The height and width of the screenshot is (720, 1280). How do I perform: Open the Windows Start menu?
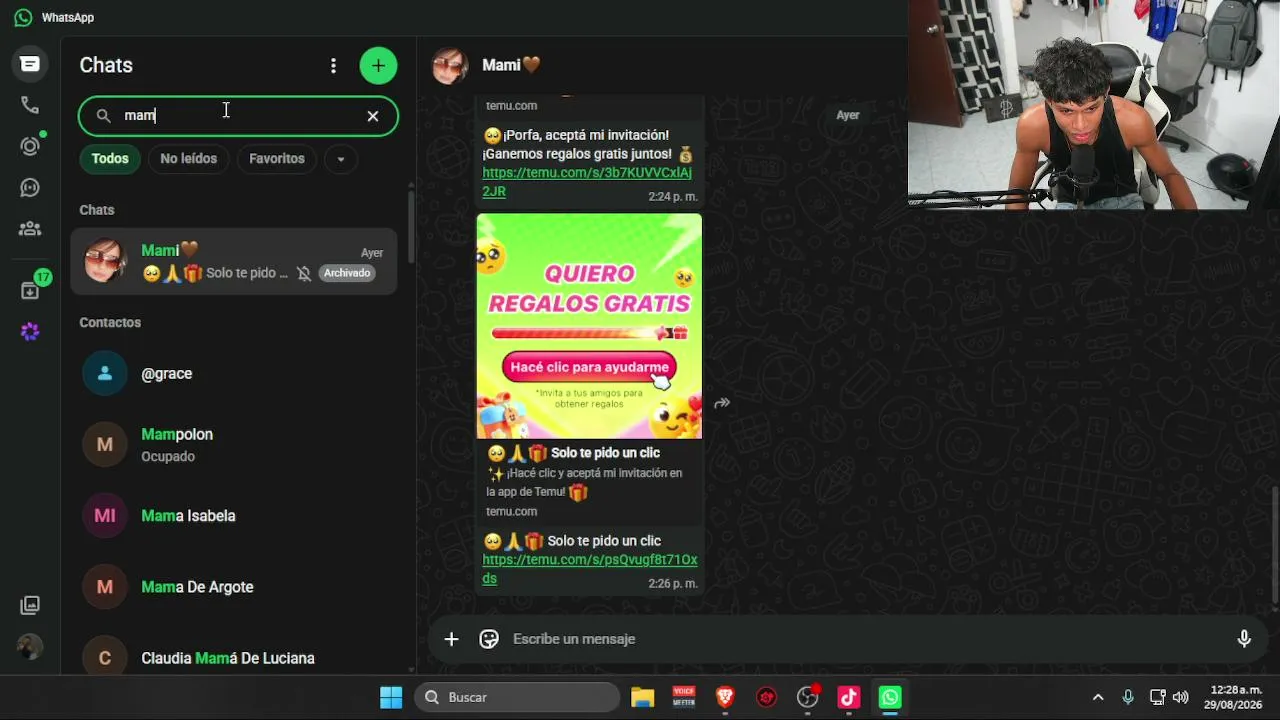(391, 697)
